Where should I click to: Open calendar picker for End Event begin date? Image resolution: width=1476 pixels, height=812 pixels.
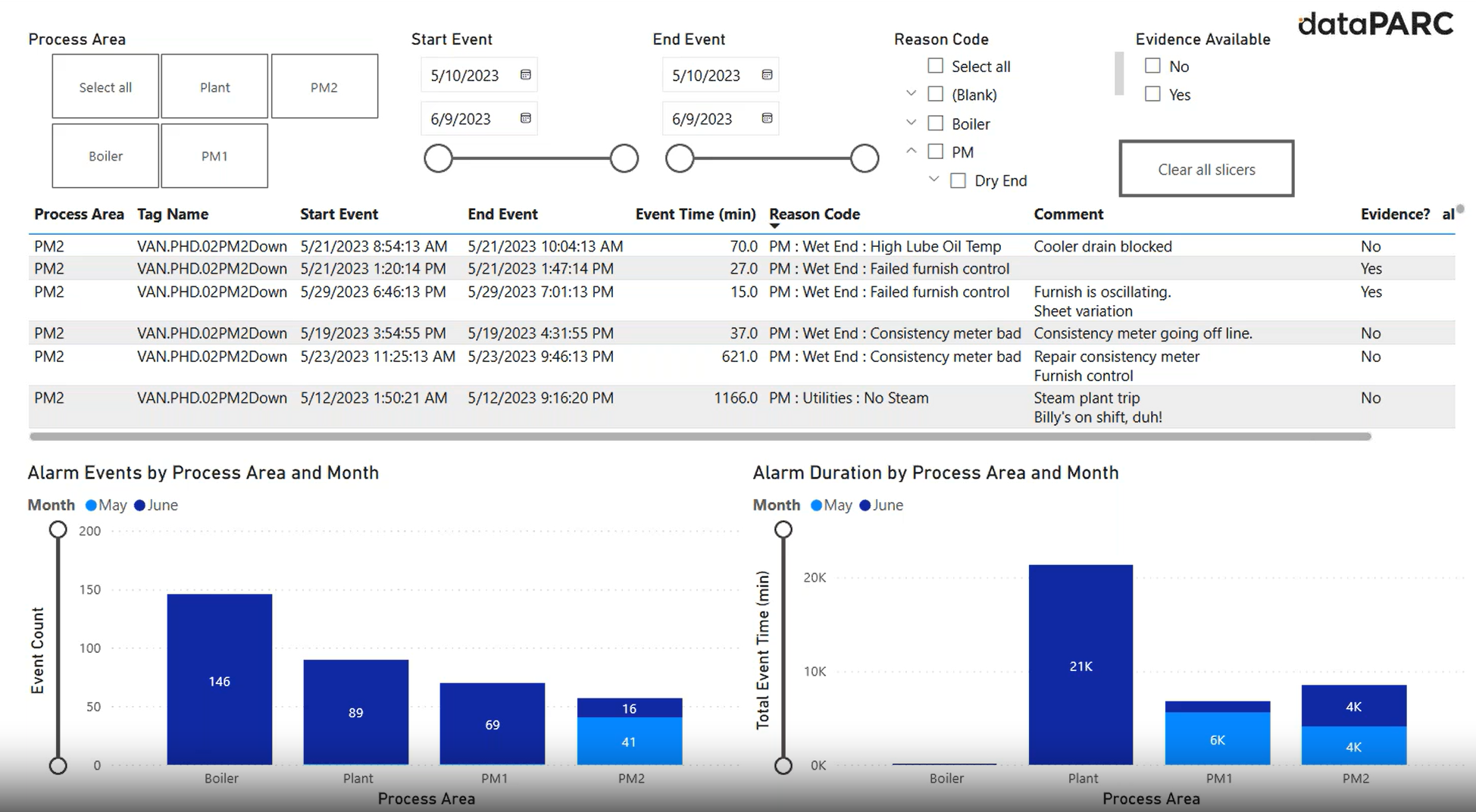click(767, 75)
